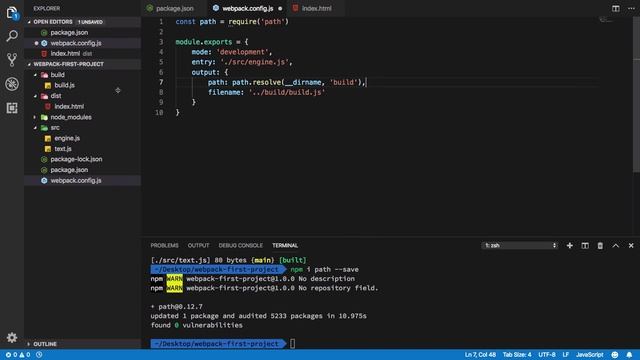Screen dimensions: 640x360
Task: Split the editor with the split icon
Action: tap(616, 8)
